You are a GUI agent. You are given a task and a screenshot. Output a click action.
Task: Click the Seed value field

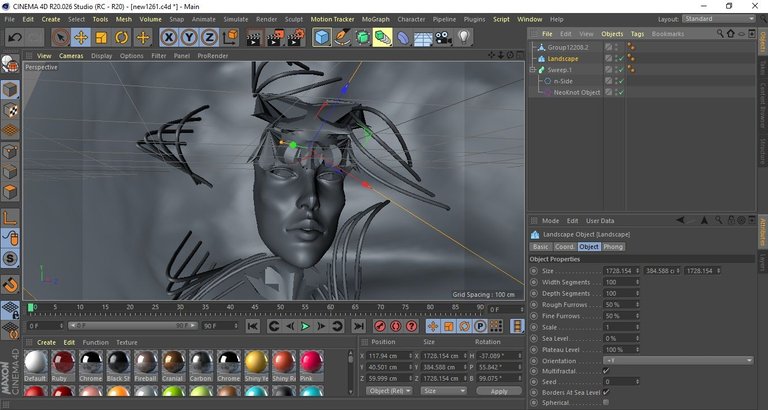tap(621, 382)
